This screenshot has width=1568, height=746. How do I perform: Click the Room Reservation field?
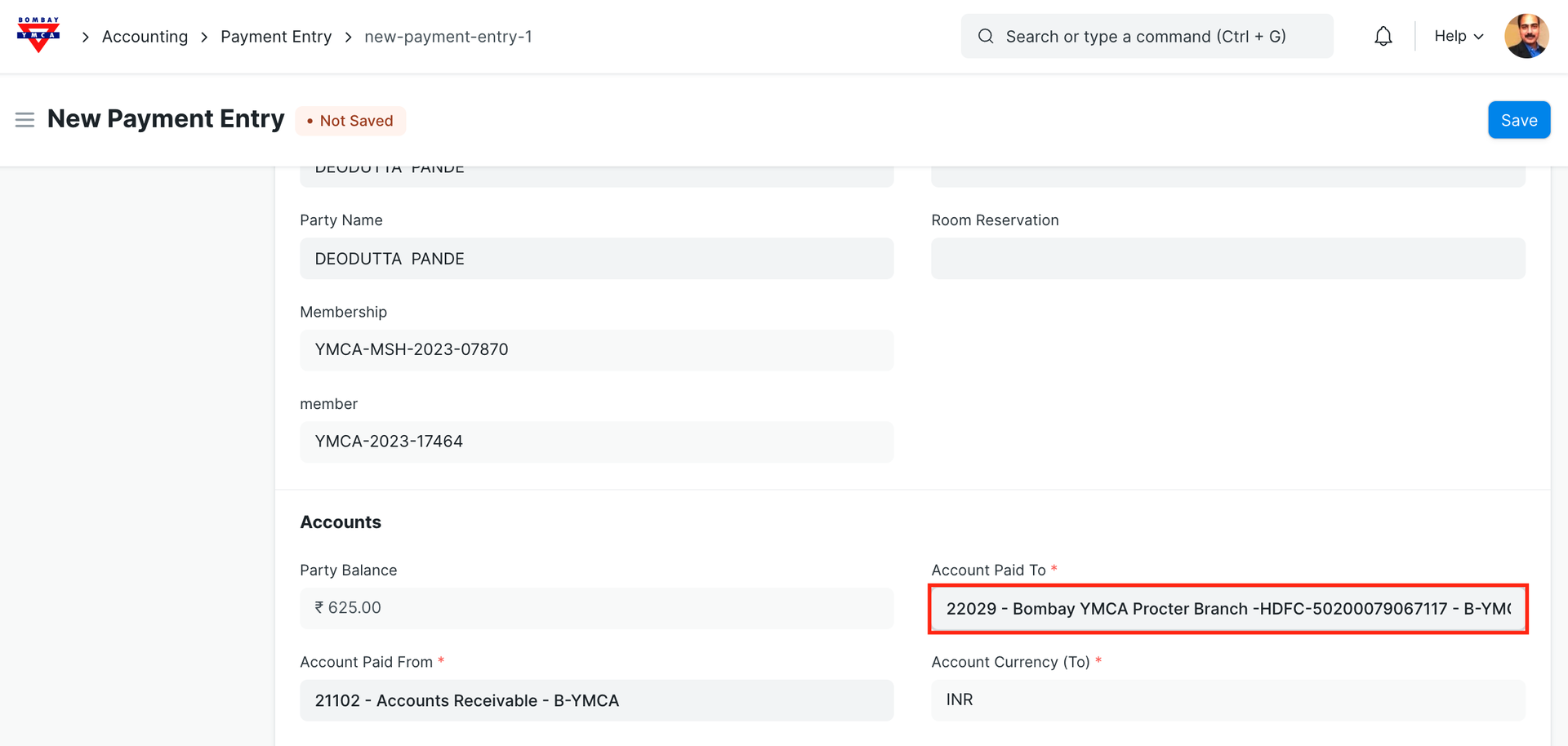point(1227,259)
